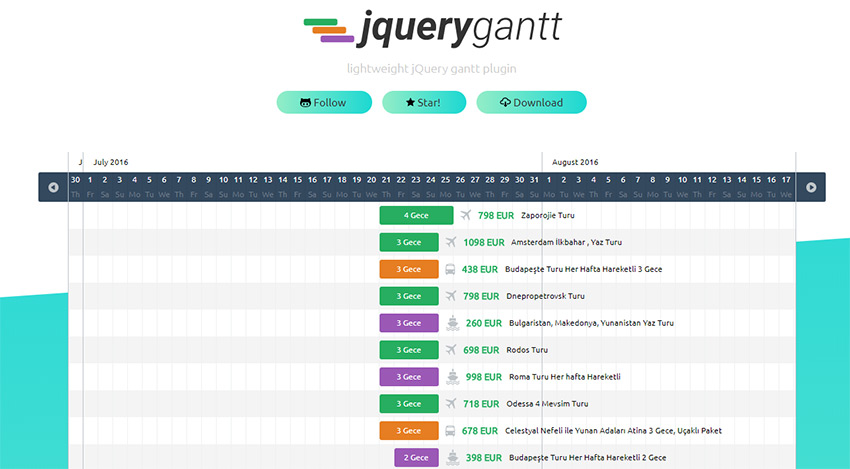This screenshot has width=850, height=469.
Task: Click the Star! button
Action: [x=424, y=102]
